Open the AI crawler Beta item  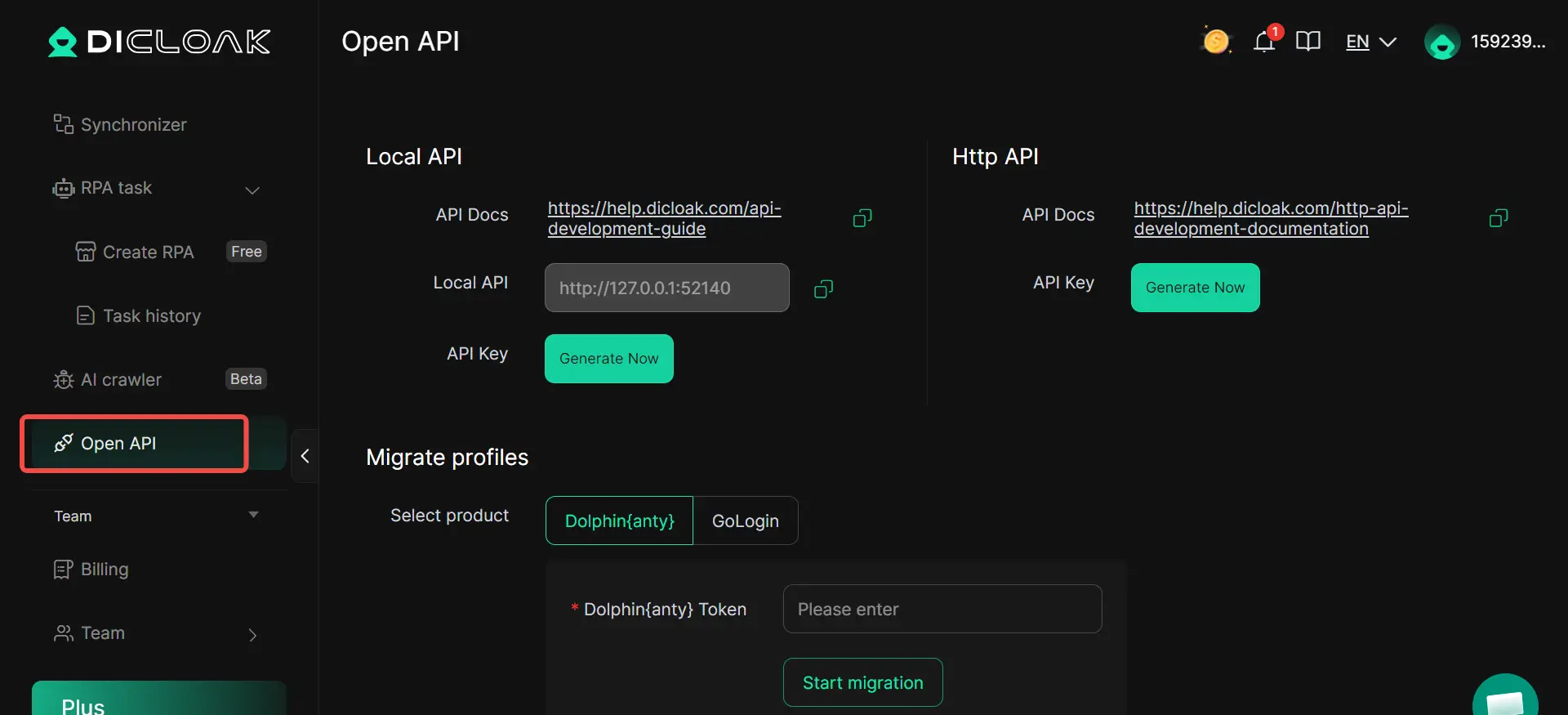point(121,380)
